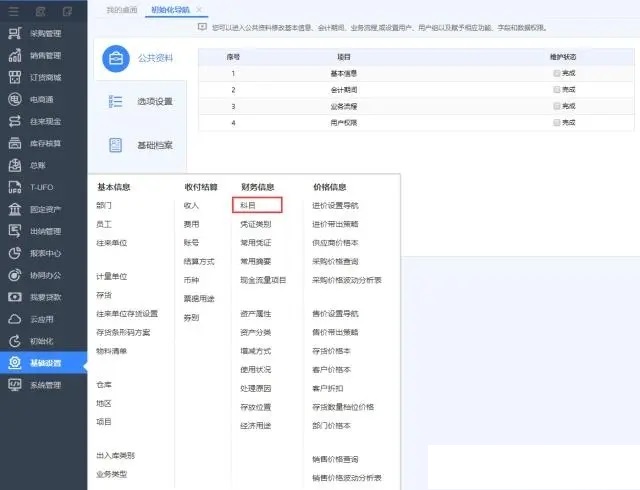This screenshot has width=640, height=490.
Task: Click the 基础档案 document icon
Action: coord(116,145)
